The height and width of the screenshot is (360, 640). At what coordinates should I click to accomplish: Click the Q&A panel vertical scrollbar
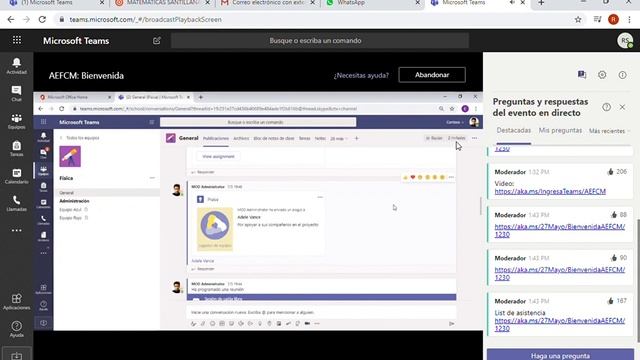[638, 282]
